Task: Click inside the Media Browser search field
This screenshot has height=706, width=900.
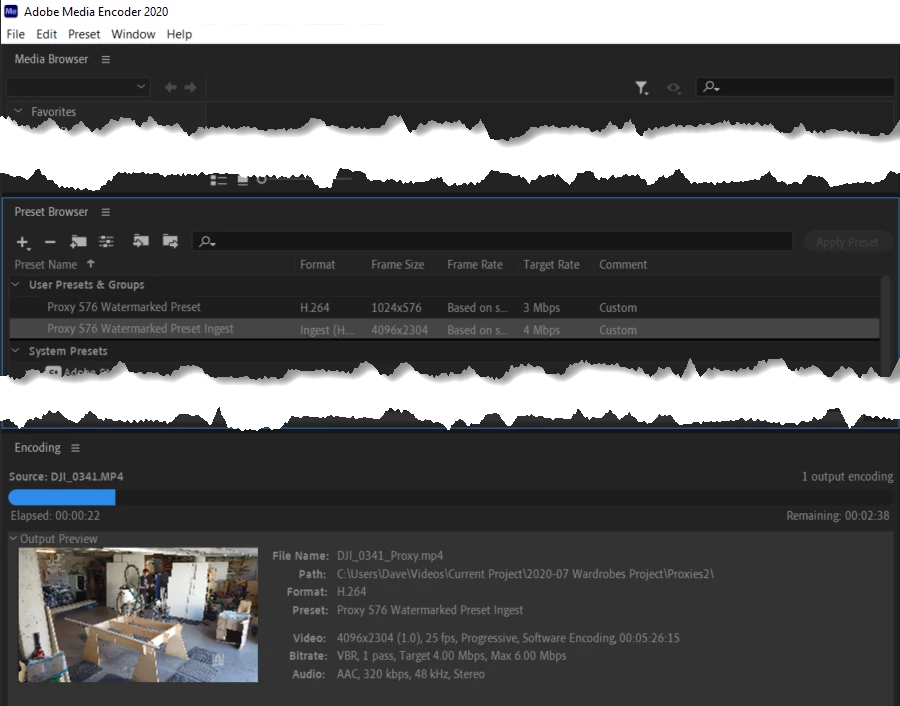Action: tap(796, 87)
